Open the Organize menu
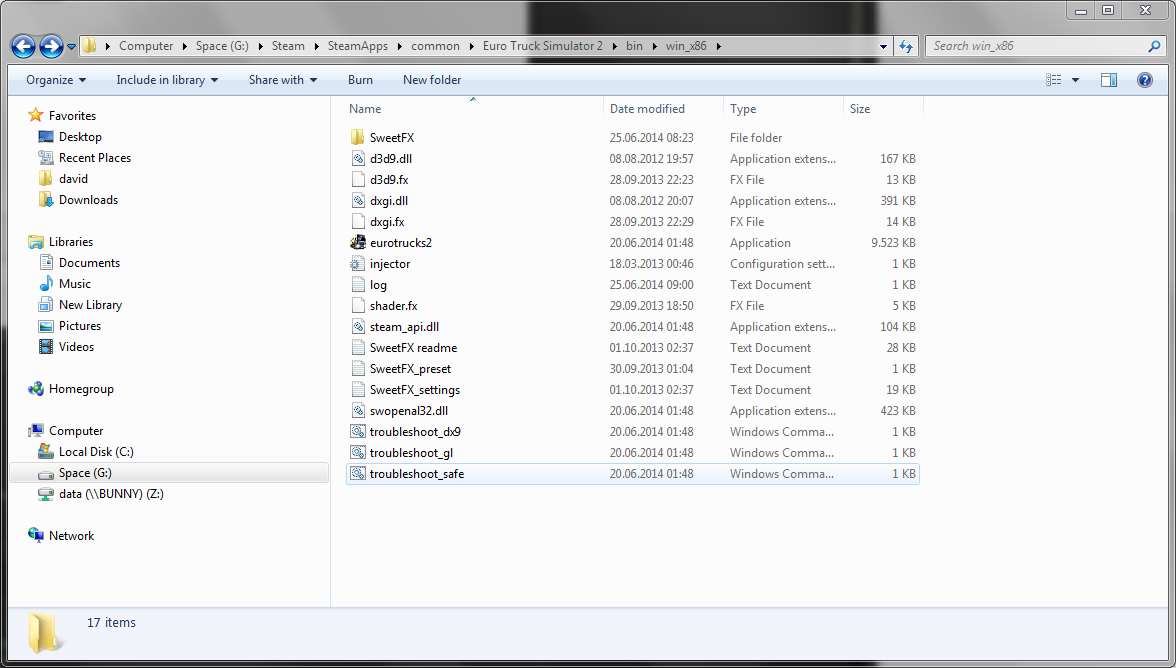 tap(56, 79)
